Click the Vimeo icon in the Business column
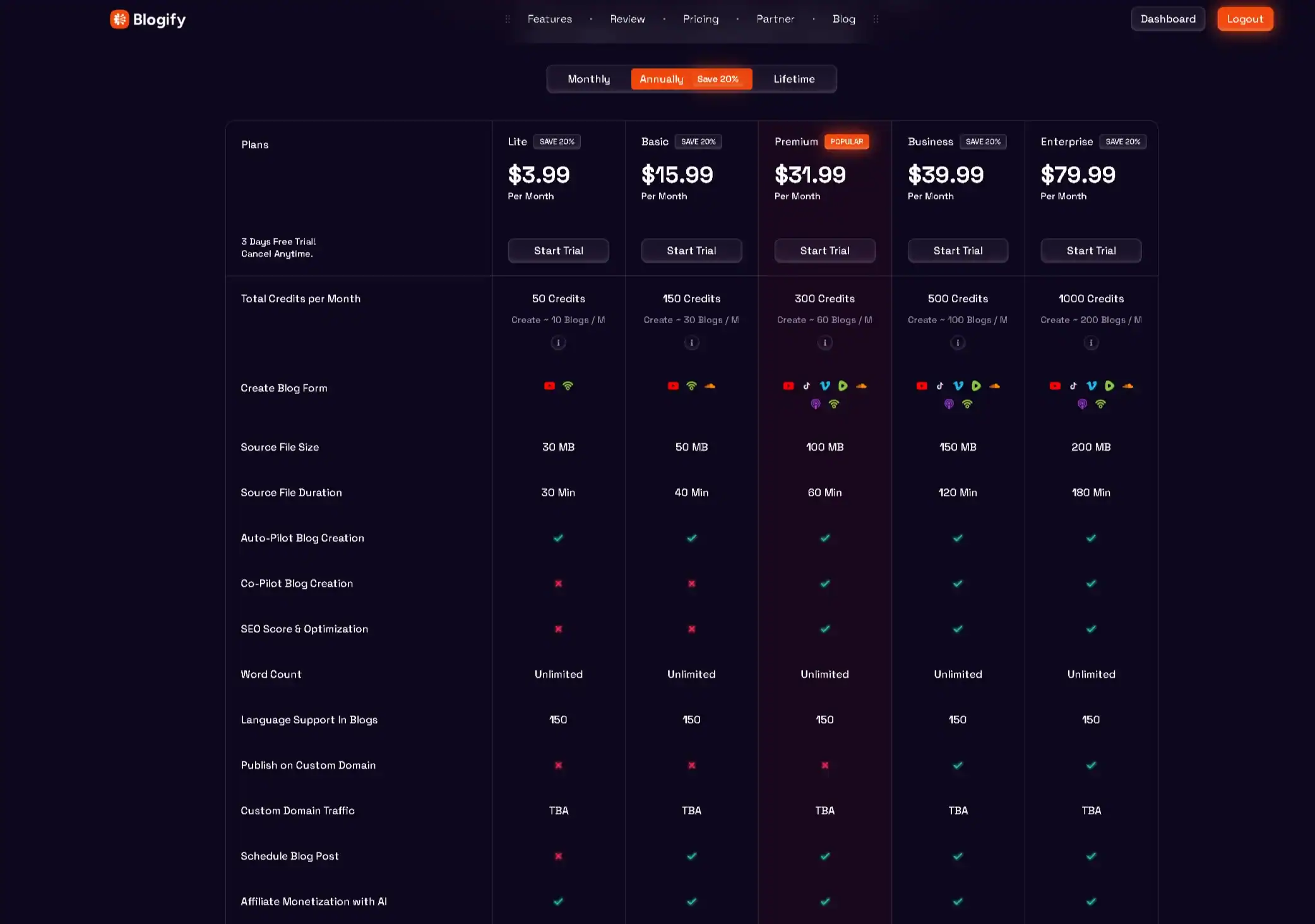Image resolution: width=1315 pixels, height=924 pixels. point(958,386)
